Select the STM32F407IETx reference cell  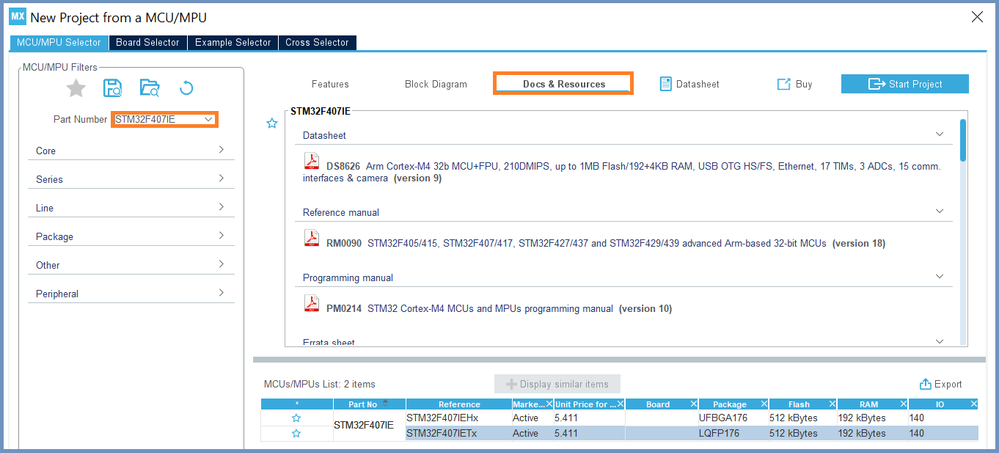point(458,433)
